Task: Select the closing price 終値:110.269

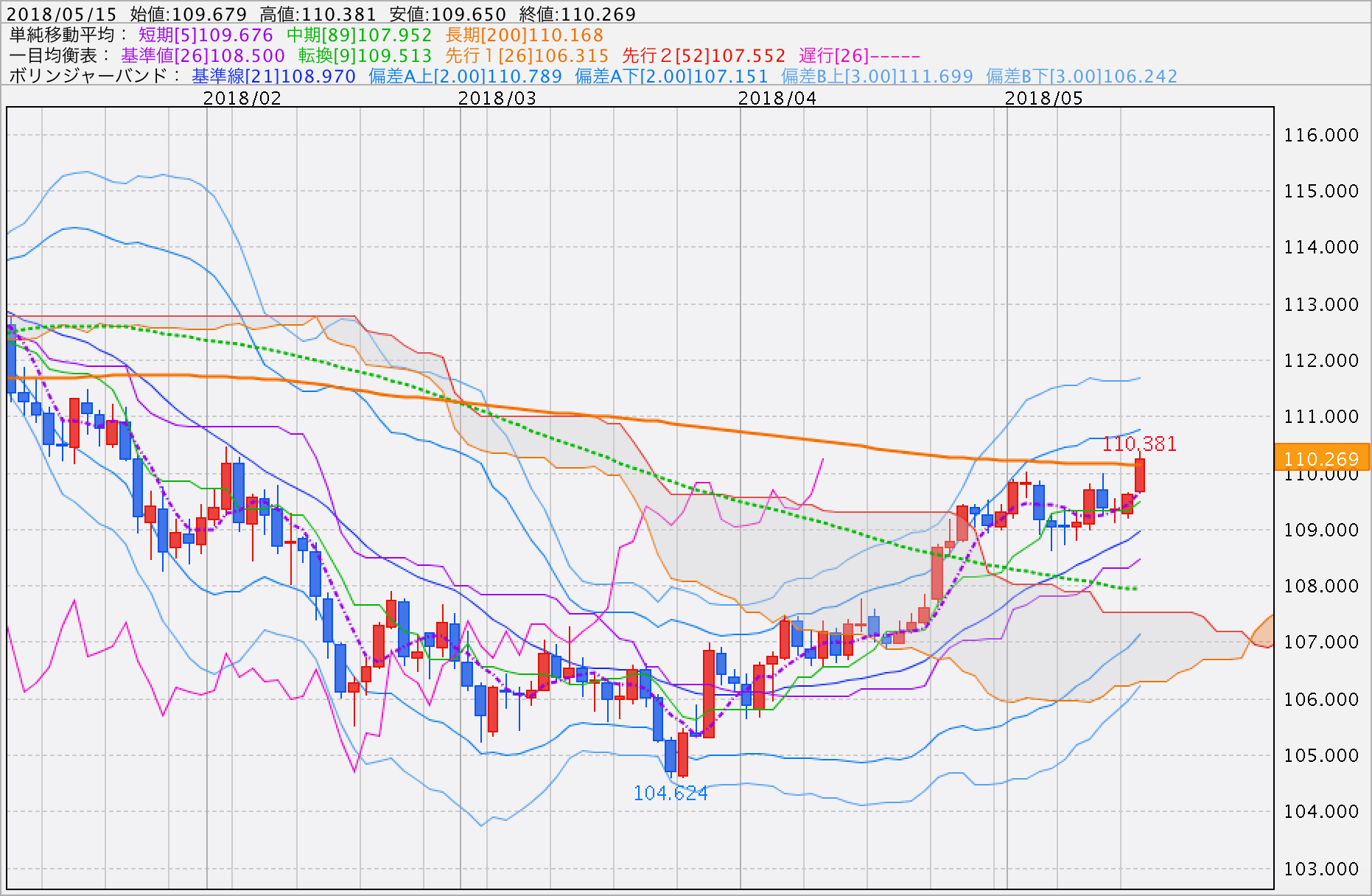Action: pyautogui.click(x=578, y=14)
